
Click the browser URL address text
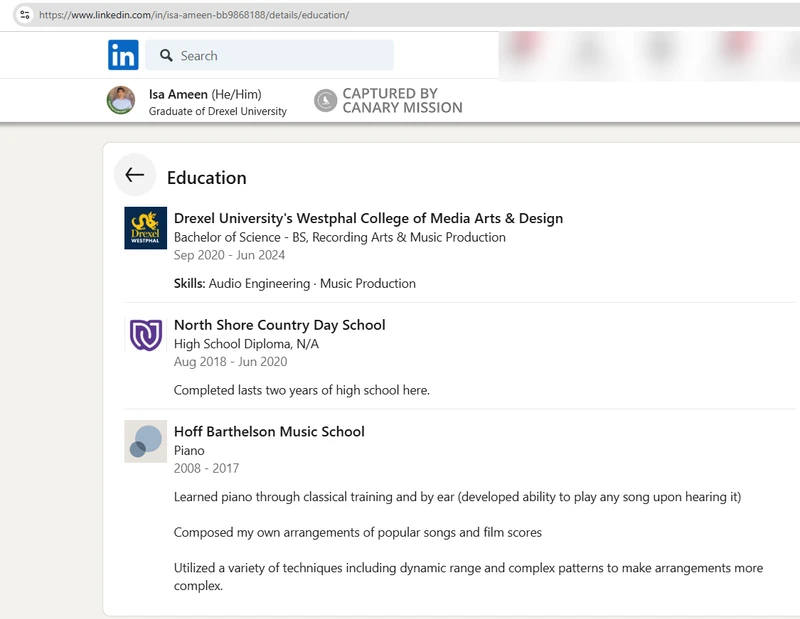click(x=194, y=15)
